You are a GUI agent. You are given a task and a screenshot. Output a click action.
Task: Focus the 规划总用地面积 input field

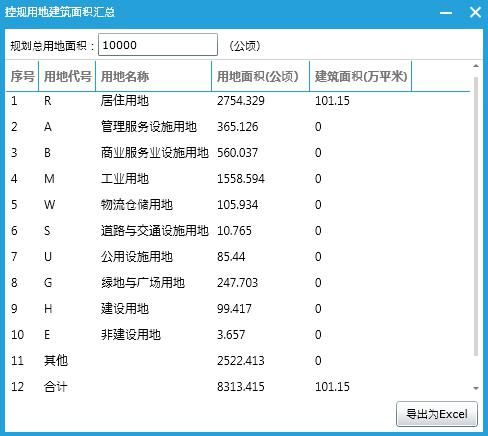(158, 45)
